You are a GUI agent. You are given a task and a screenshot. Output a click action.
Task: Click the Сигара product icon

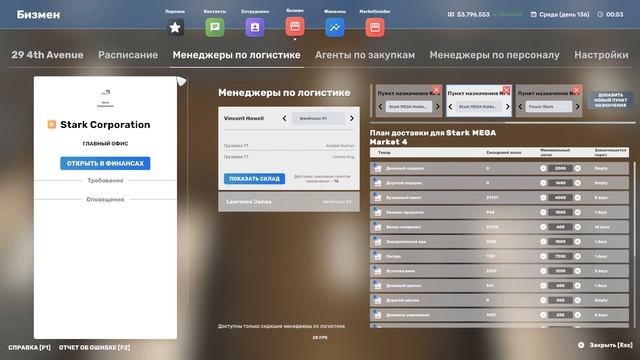coord(378,256)
